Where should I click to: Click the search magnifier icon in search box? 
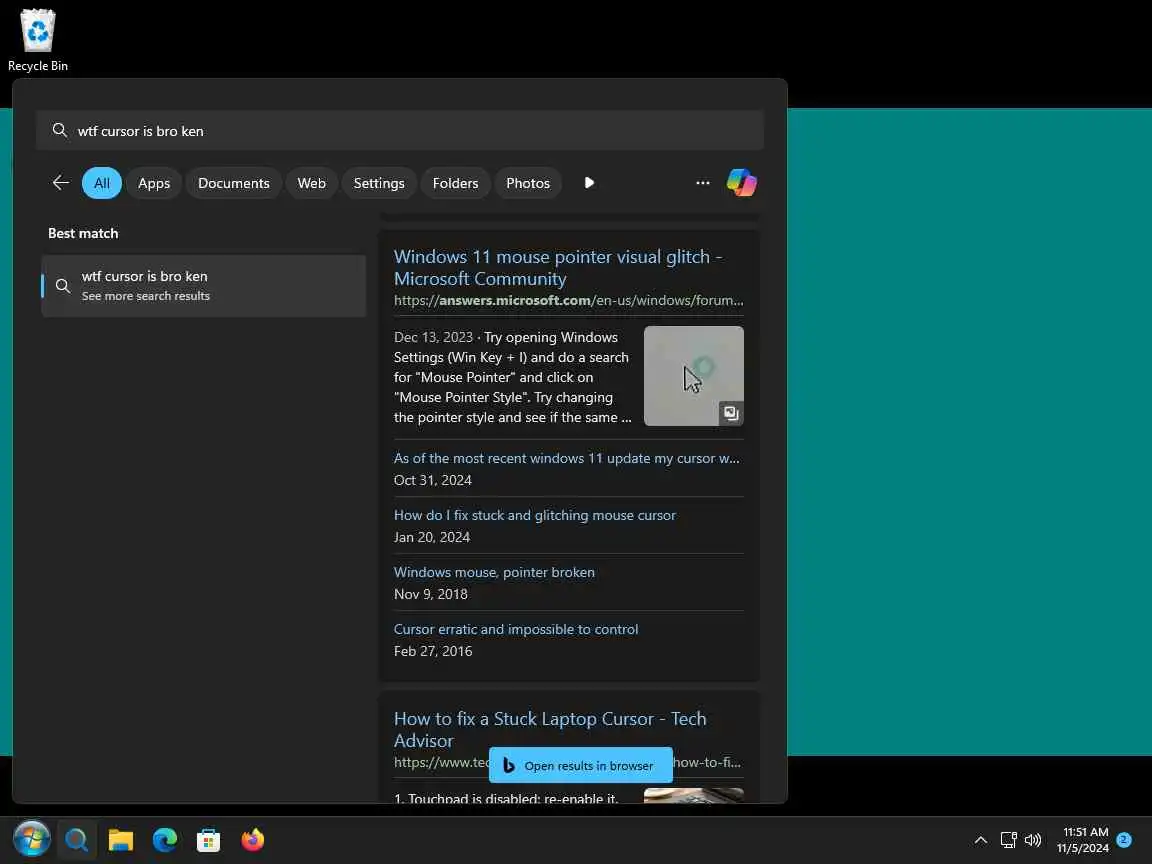click(60, 130)
